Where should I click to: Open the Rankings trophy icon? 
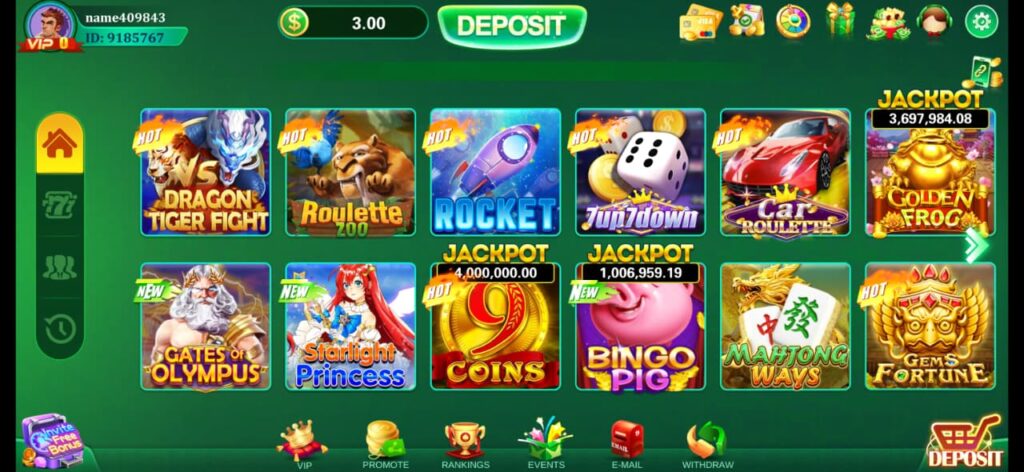click(x=465, y=439)
